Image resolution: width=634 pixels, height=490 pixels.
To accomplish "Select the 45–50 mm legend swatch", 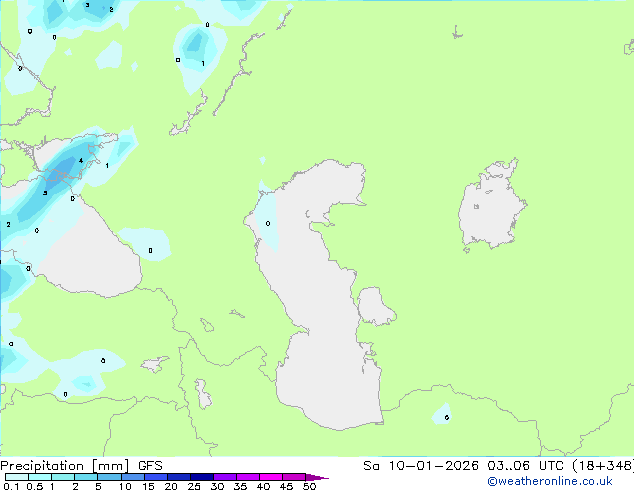I will pyautogui.click(x=294, y=477).
